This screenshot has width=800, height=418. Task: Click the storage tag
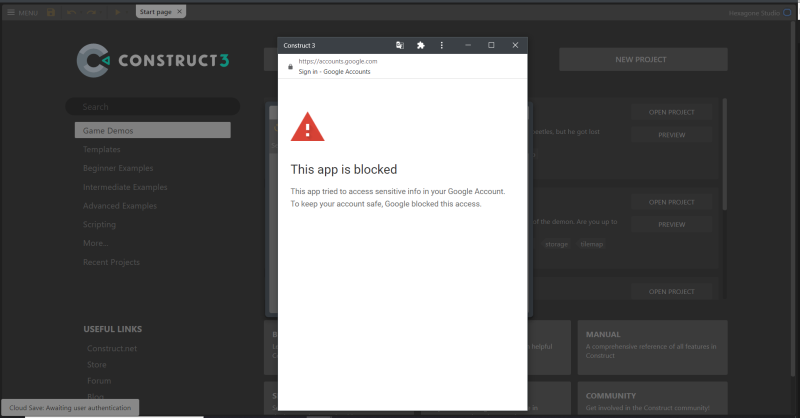(x=556, y=244)
